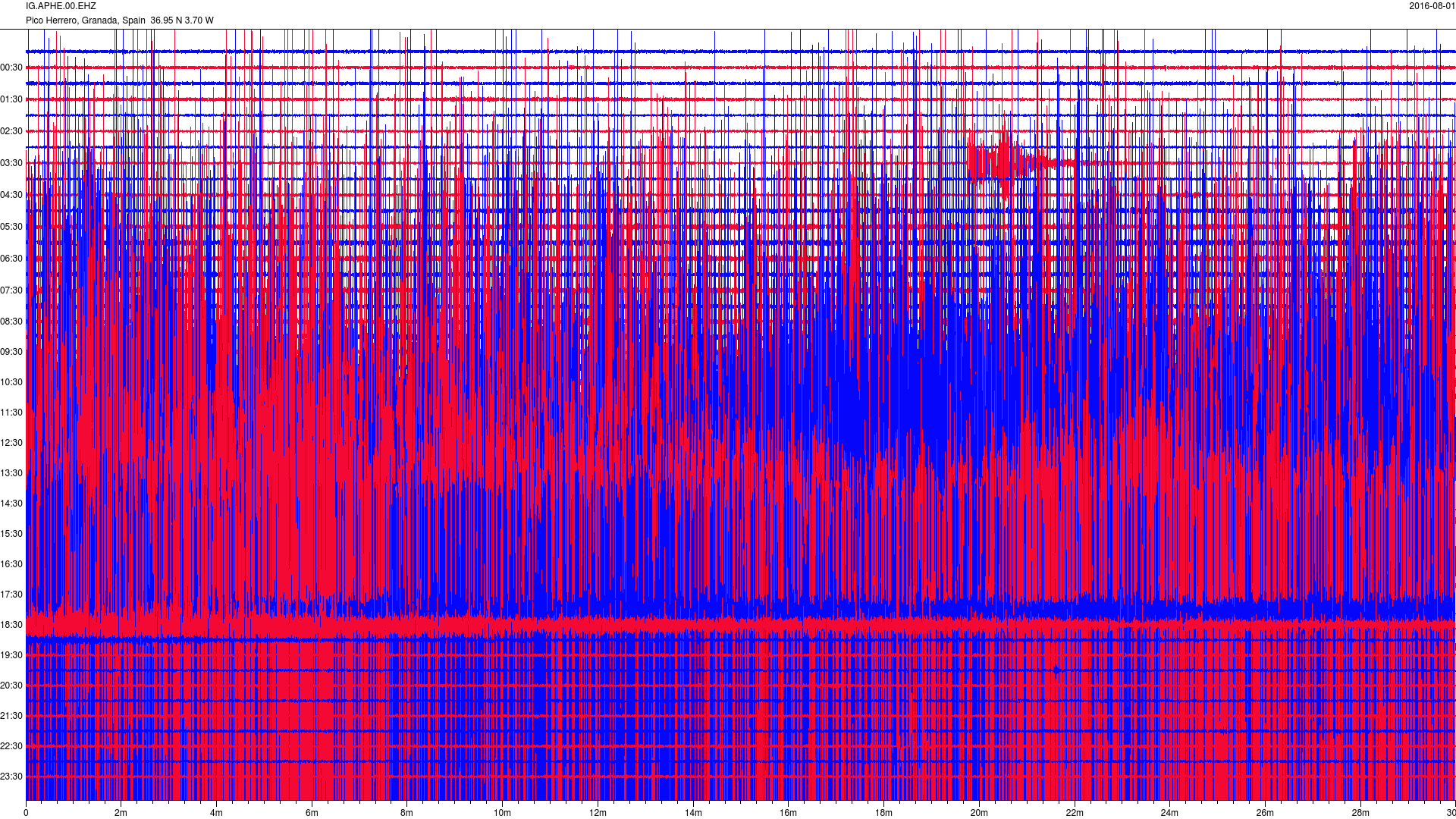Click the 2m axis tick label
The width and height of the screenshot is (1456, 819).
pyautogui.click(x=121, y=813)
